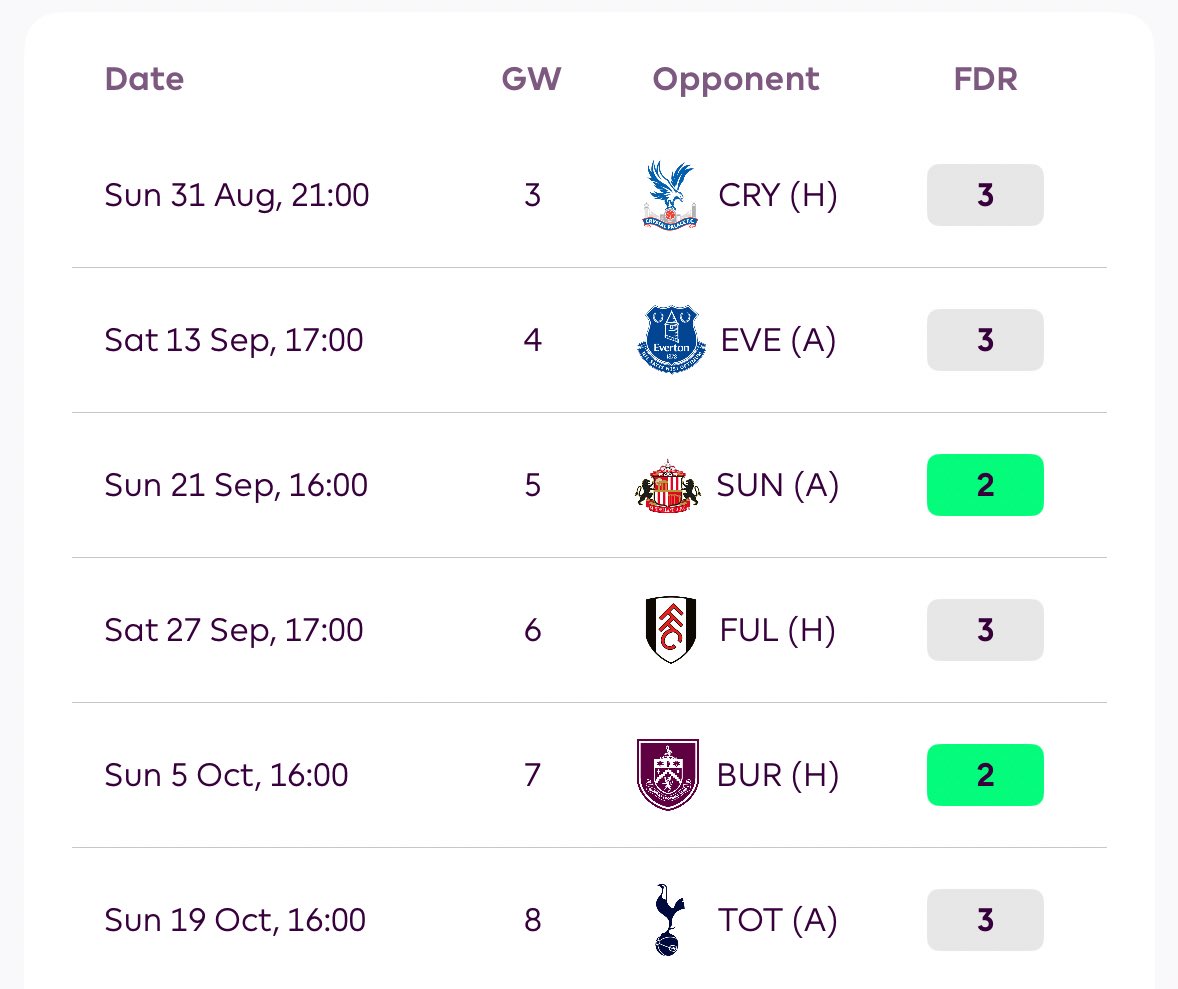Image resolution: width=1178 pixels, height=989 pixels.
Task: Open the EVE (A) opponent link
Action: tap(778, 340)
